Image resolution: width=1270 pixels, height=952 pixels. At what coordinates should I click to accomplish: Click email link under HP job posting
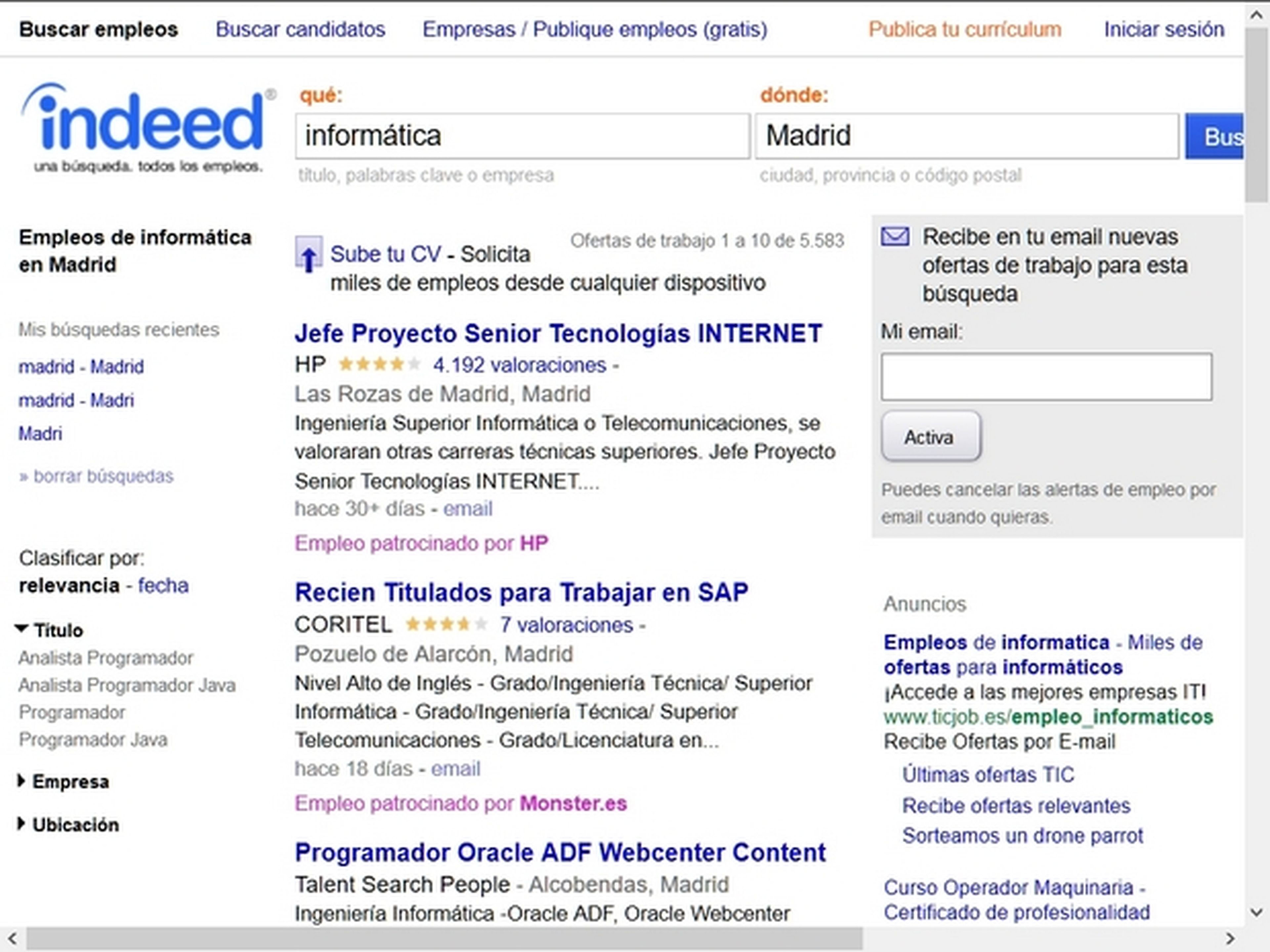tap(467, 509)
